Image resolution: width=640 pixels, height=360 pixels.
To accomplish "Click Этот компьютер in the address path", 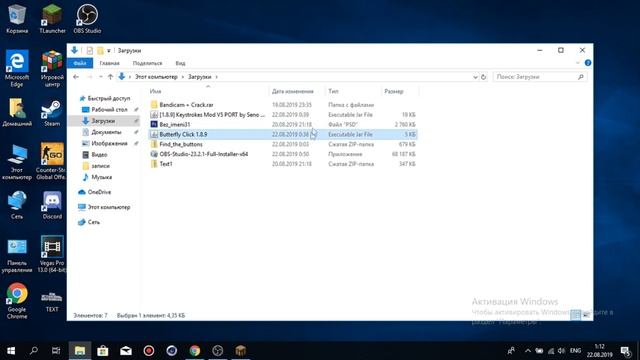I will [156, 77].
